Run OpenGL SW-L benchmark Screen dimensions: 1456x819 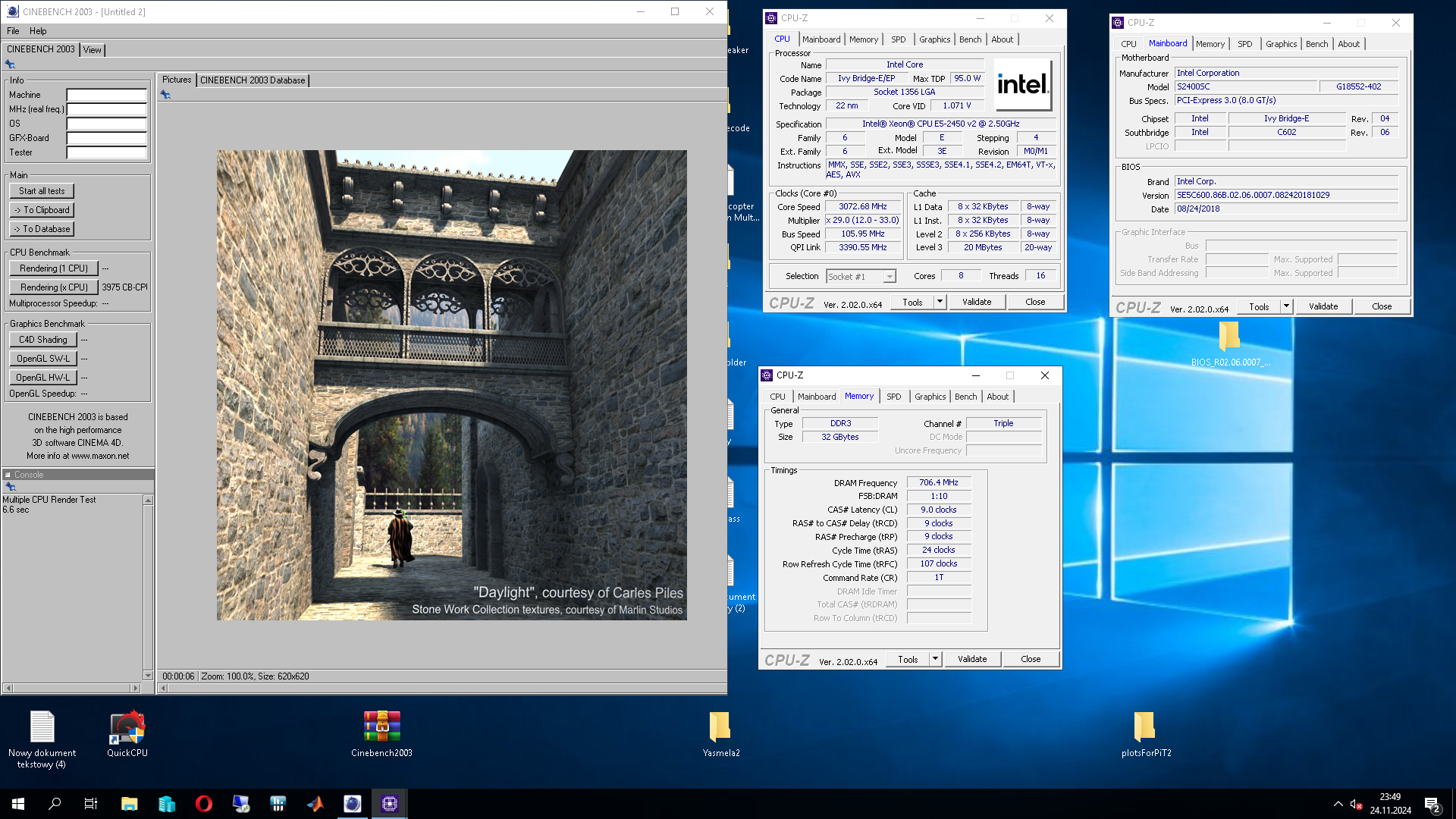(43, 359)
